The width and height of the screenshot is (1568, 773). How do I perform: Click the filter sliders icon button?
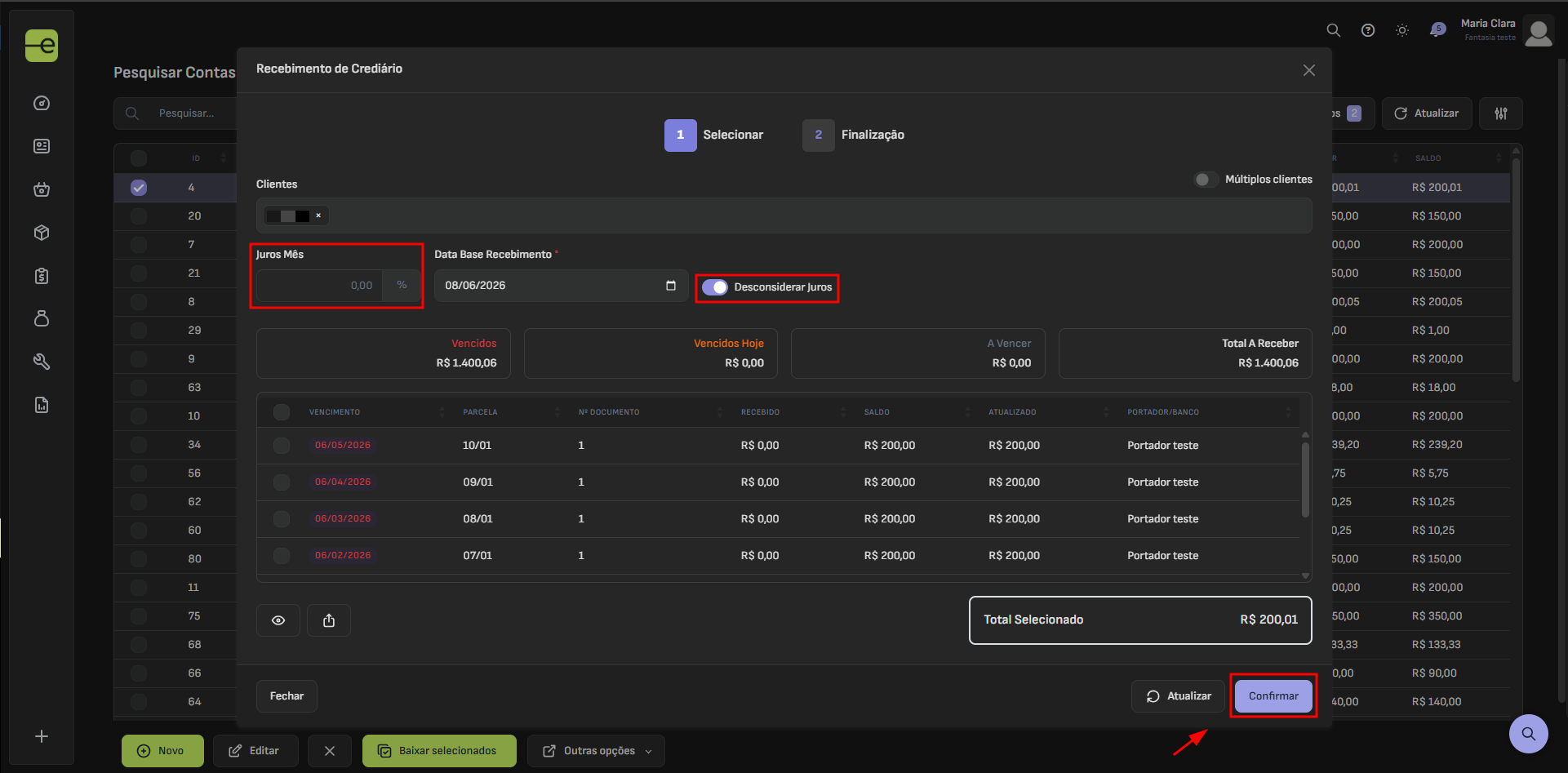click(1501, 113)
